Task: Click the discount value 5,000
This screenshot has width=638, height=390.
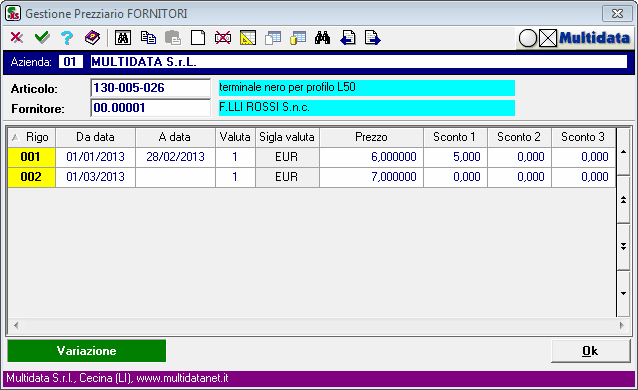Action: pos(455,157)
